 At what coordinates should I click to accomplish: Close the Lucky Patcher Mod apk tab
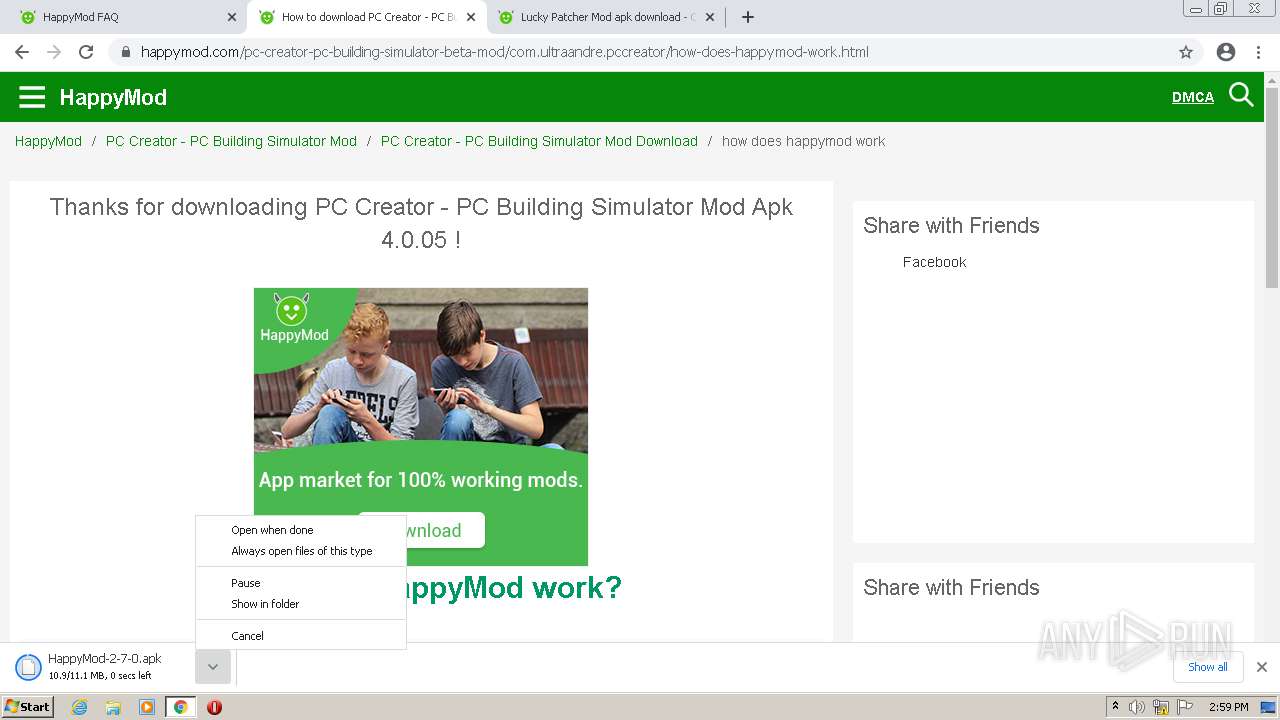click(x=710, y=17)
